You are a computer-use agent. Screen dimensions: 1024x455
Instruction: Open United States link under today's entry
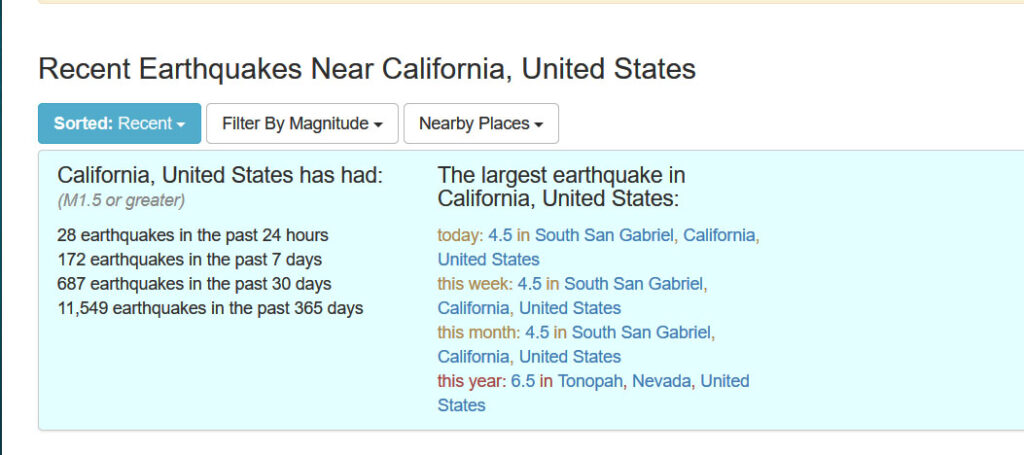(x=488, y=260)
